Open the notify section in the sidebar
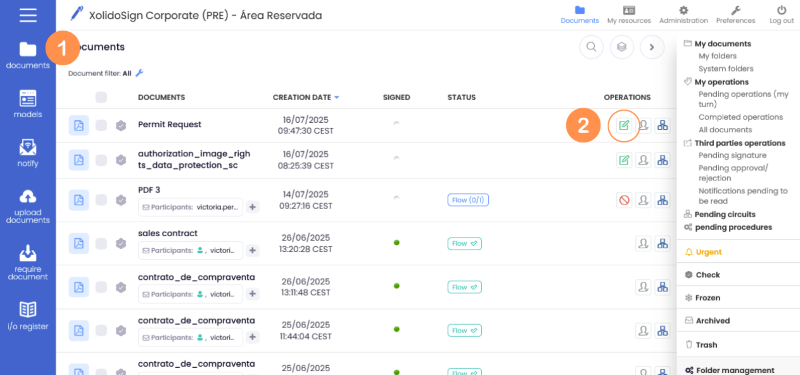 pyautogui.click(x=28, y=153)
